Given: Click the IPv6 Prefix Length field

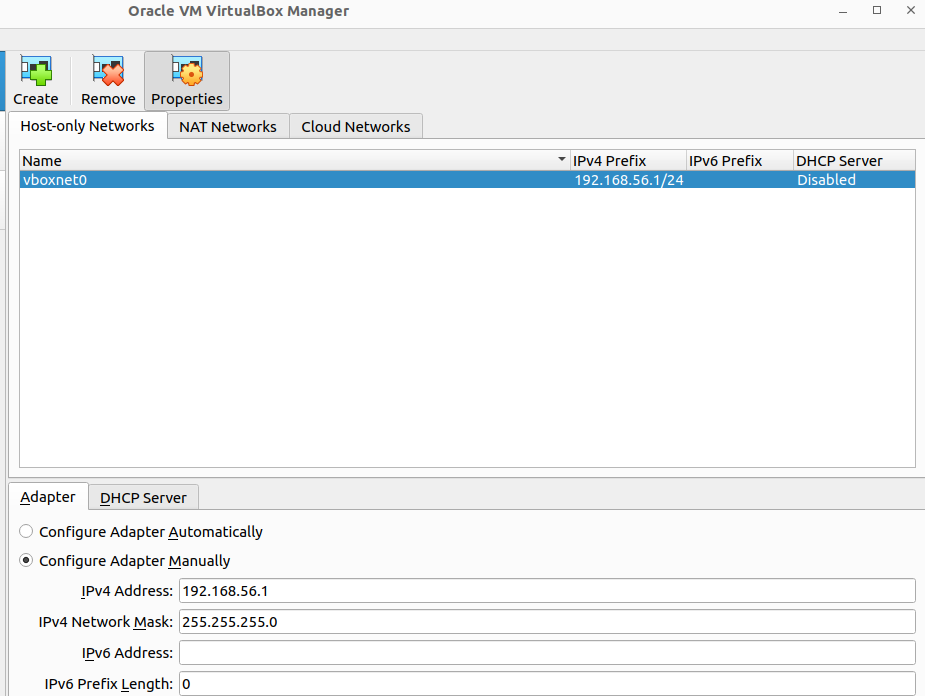Looking at the screenshot, I should click(x=547, y=684).
